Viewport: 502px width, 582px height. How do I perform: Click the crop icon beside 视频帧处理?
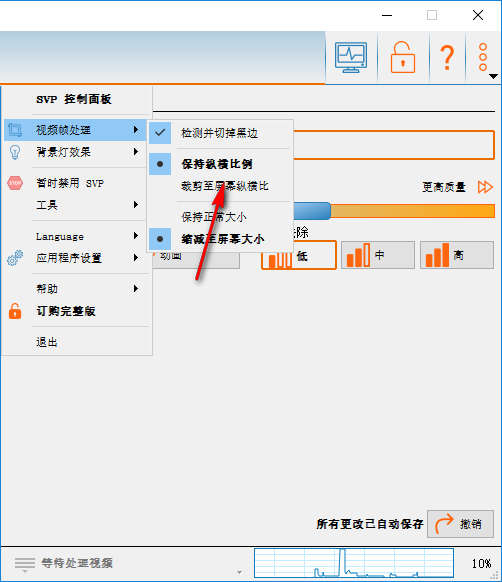[15, 130]
